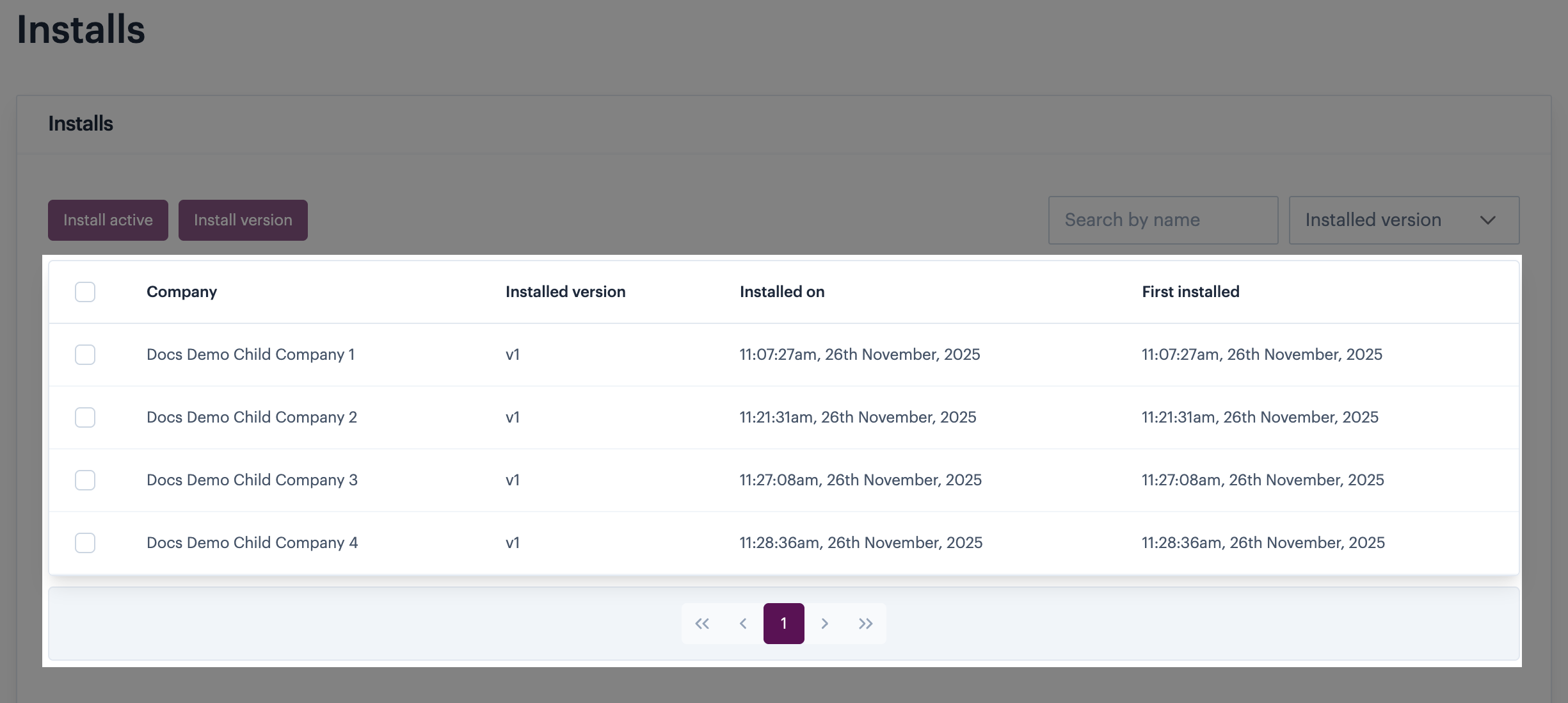Click the Docs Demo Child Company 4 name
Image resolution: width=1568 pixels, height=703 pixels.
click(252, 543)
